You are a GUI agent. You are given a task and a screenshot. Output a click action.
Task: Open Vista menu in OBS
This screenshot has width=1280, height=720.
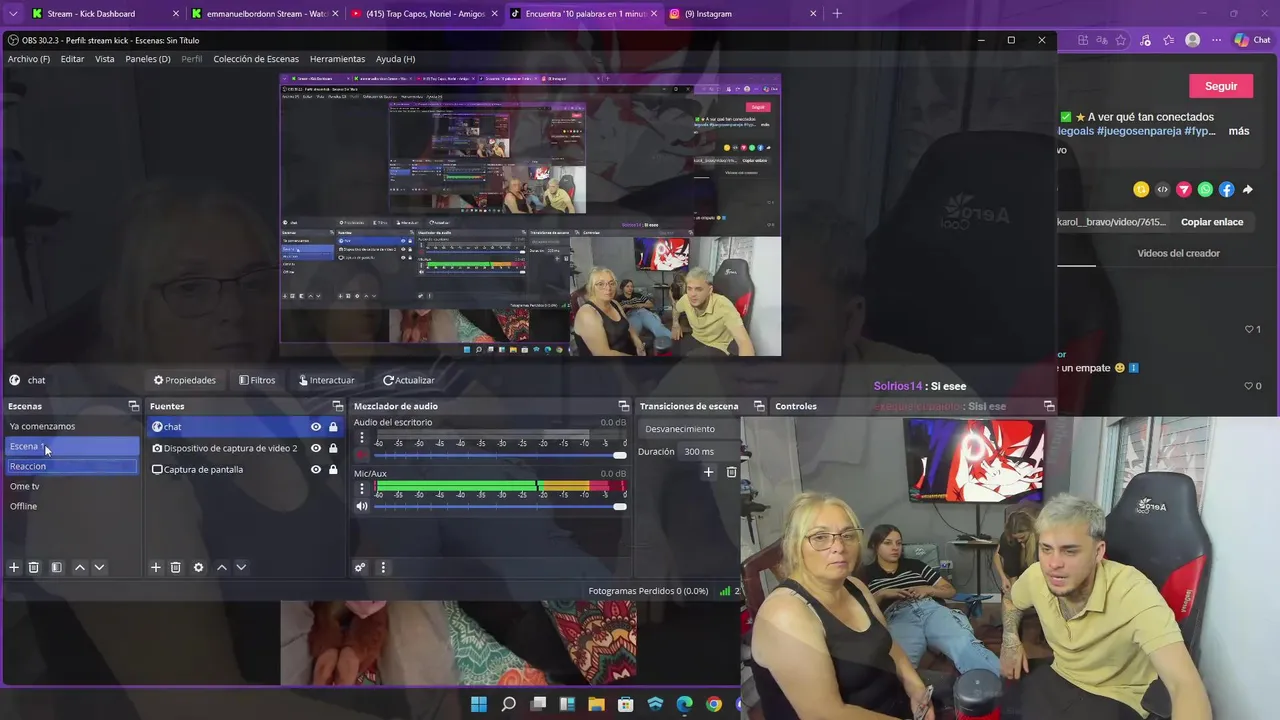click(105, 59)
